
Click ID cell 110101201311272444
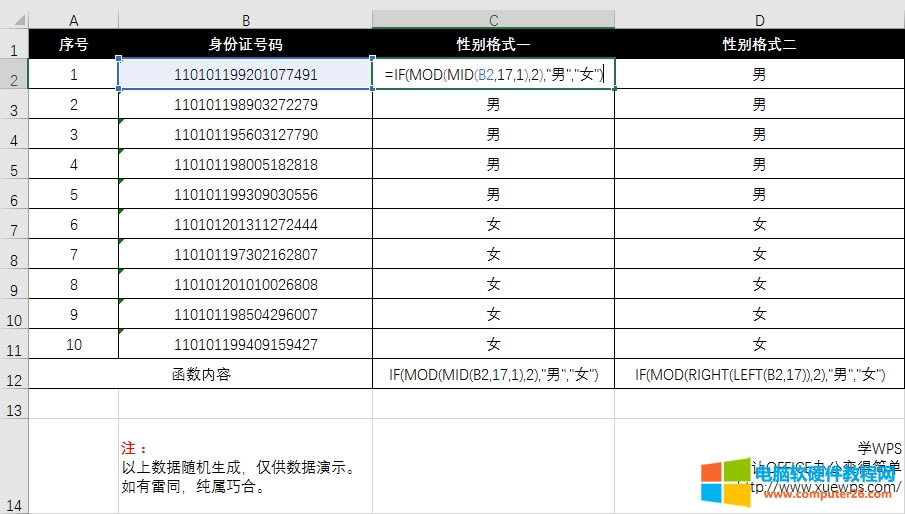(x=245, y=224)
